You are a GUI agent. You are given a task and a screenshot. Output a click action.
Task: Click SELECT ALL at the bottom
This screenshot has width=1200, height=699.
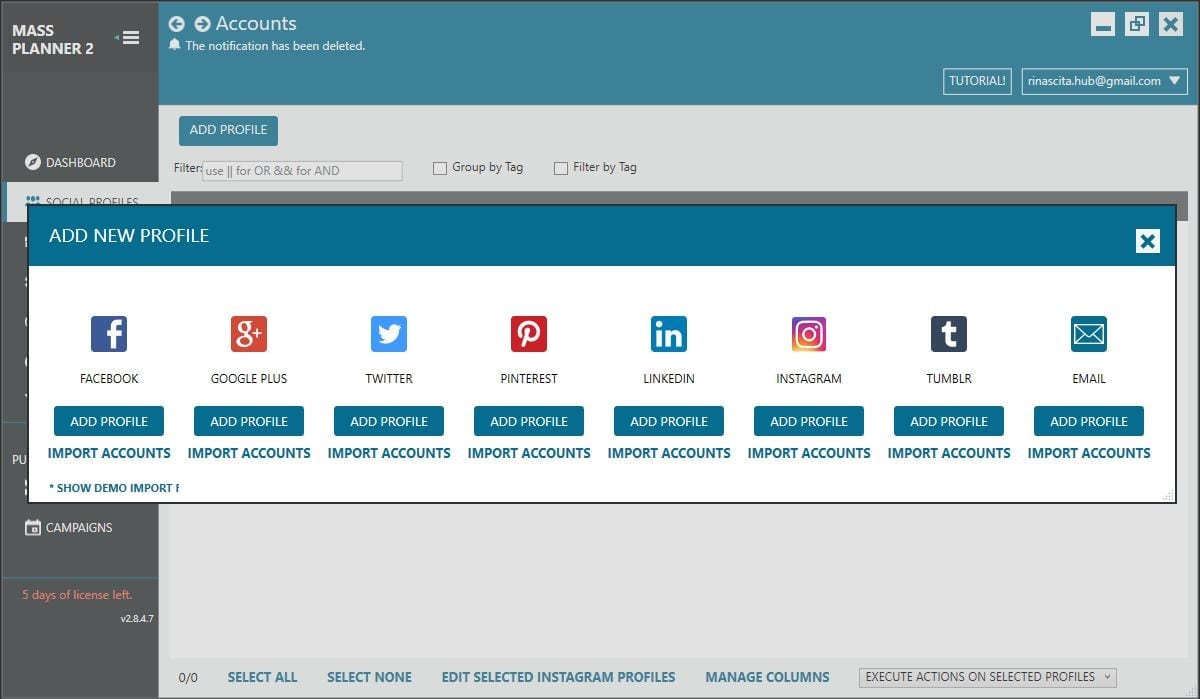point(262,677)
